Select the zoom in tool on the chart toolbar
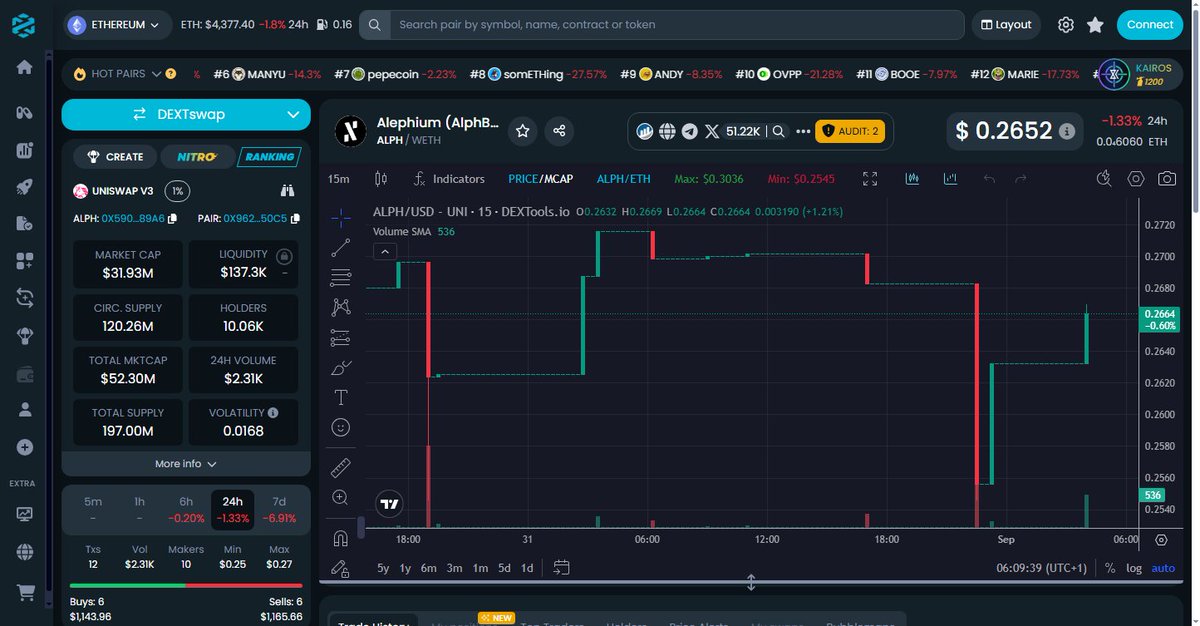 340,497
